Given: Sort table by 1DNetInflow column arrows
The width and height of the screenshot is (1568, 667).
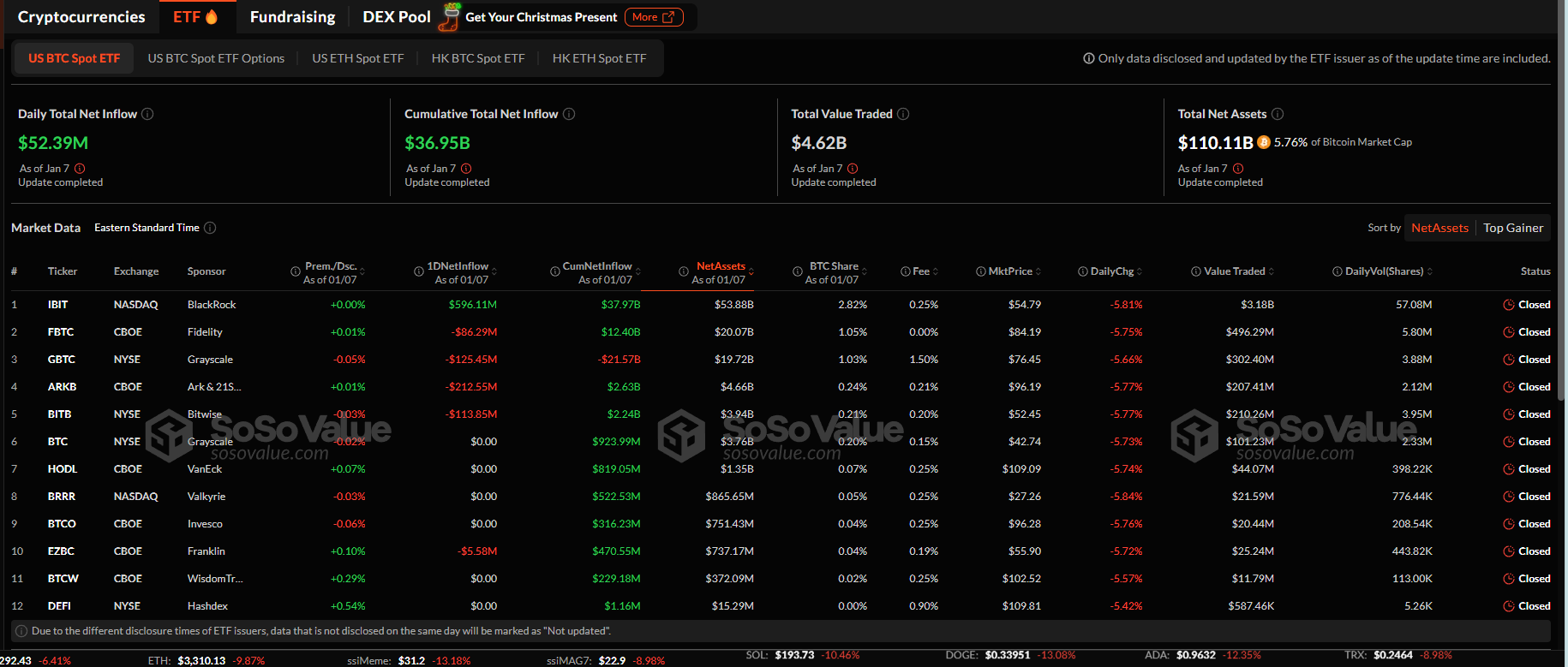Looking at the screenshot, I should pos(494,271).
